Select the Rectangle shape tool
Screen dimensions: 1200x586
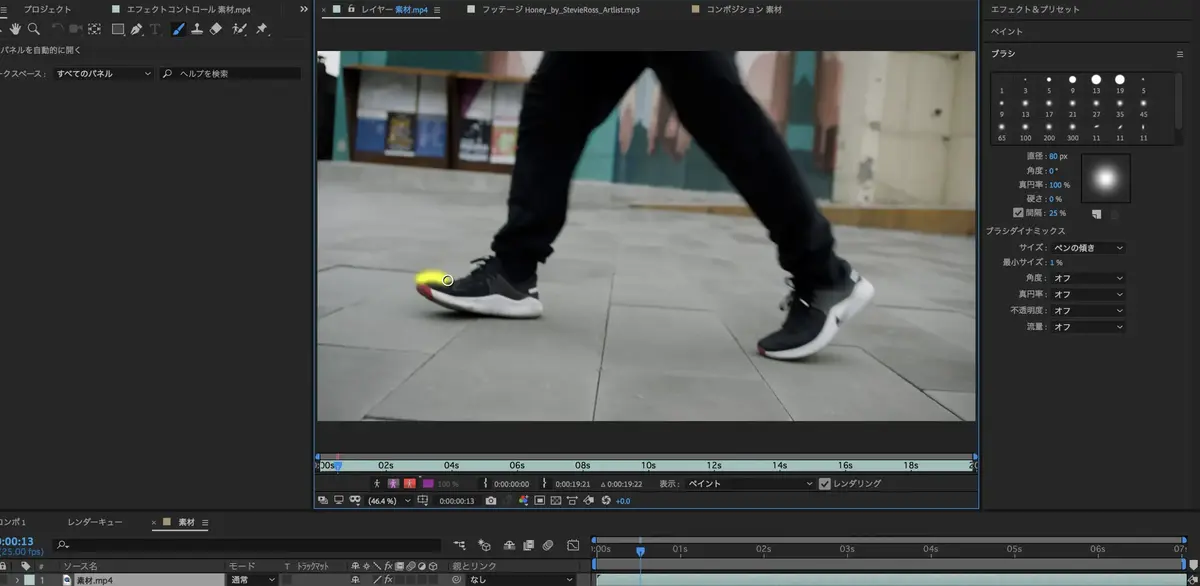click(x=118, y=29)
